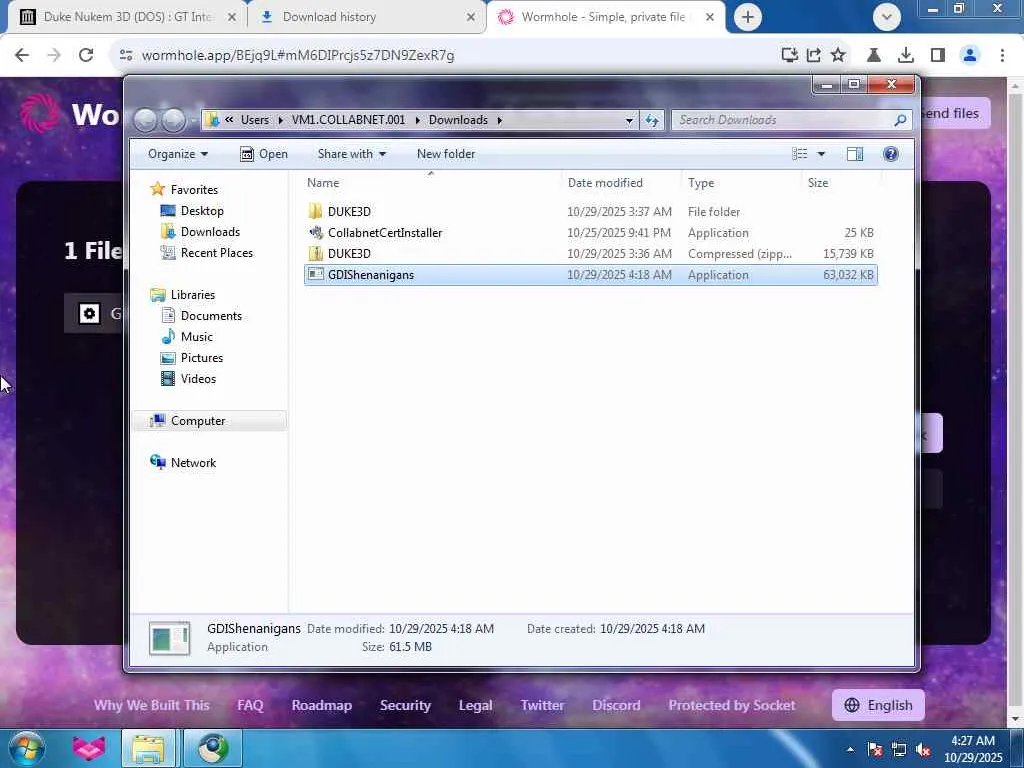Viewport: 1024px width, 768px height.
Task: Select Network in the navigation pane
Action: click(x=193, y=462)
